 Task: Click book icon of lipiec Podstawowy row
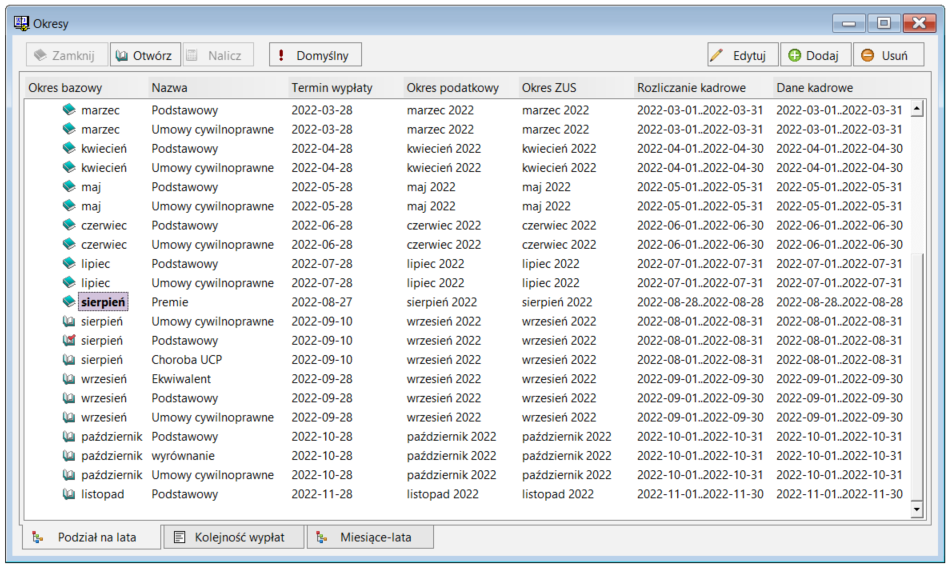(x=70, y=263)
